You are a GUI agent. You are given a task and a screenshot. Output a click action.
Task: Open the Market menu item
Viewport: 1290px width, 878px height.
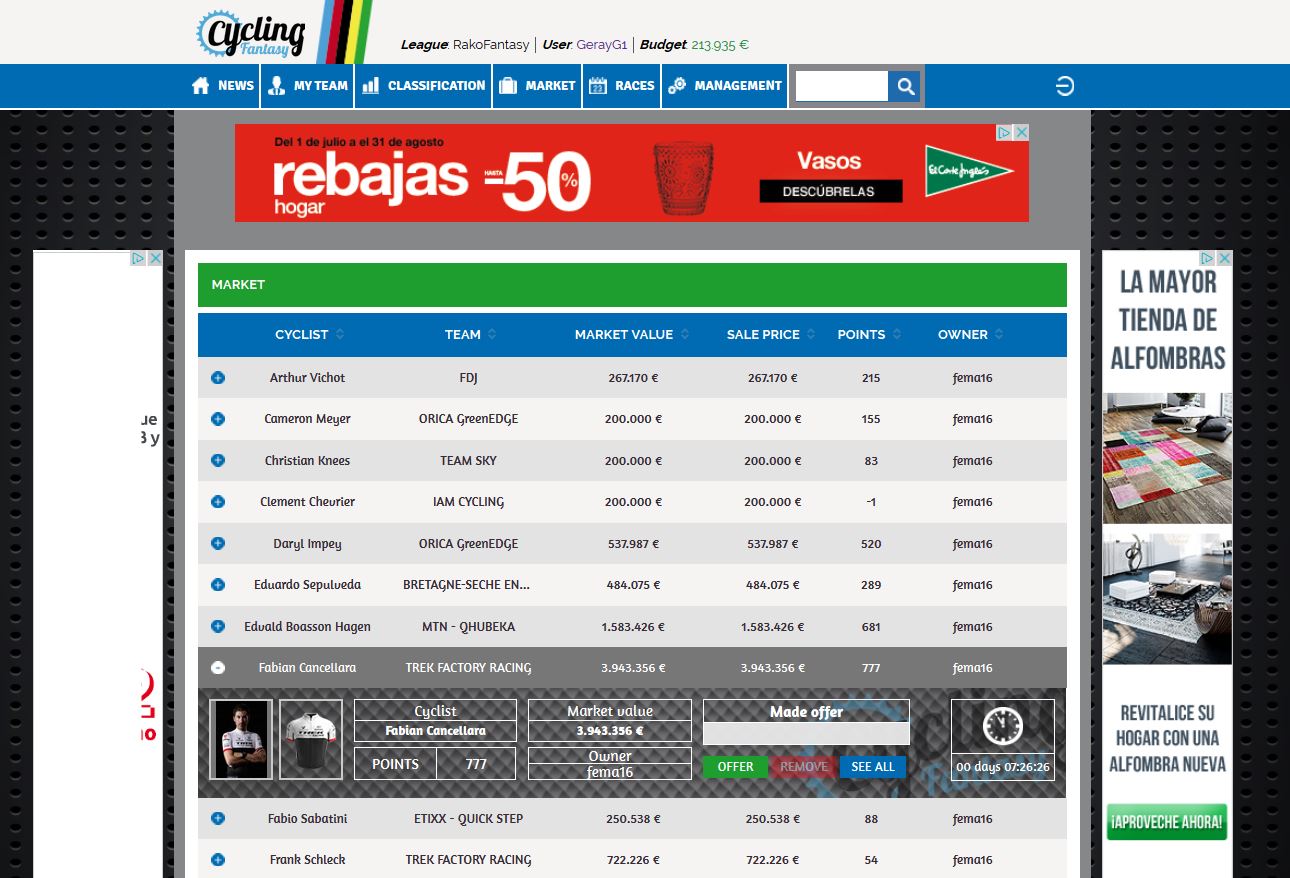click(537, 86)
